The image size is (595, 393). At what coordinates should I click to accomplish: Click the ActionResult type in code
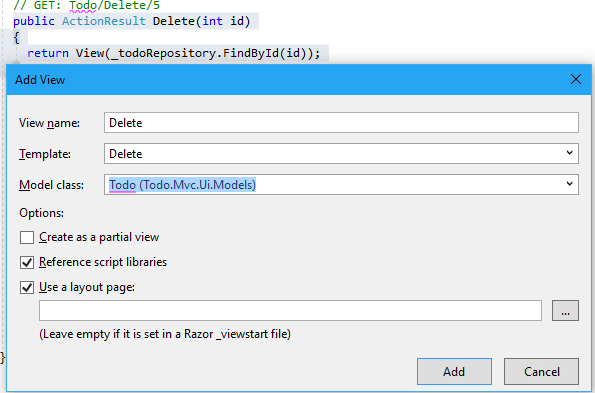[x=104, y=21]
